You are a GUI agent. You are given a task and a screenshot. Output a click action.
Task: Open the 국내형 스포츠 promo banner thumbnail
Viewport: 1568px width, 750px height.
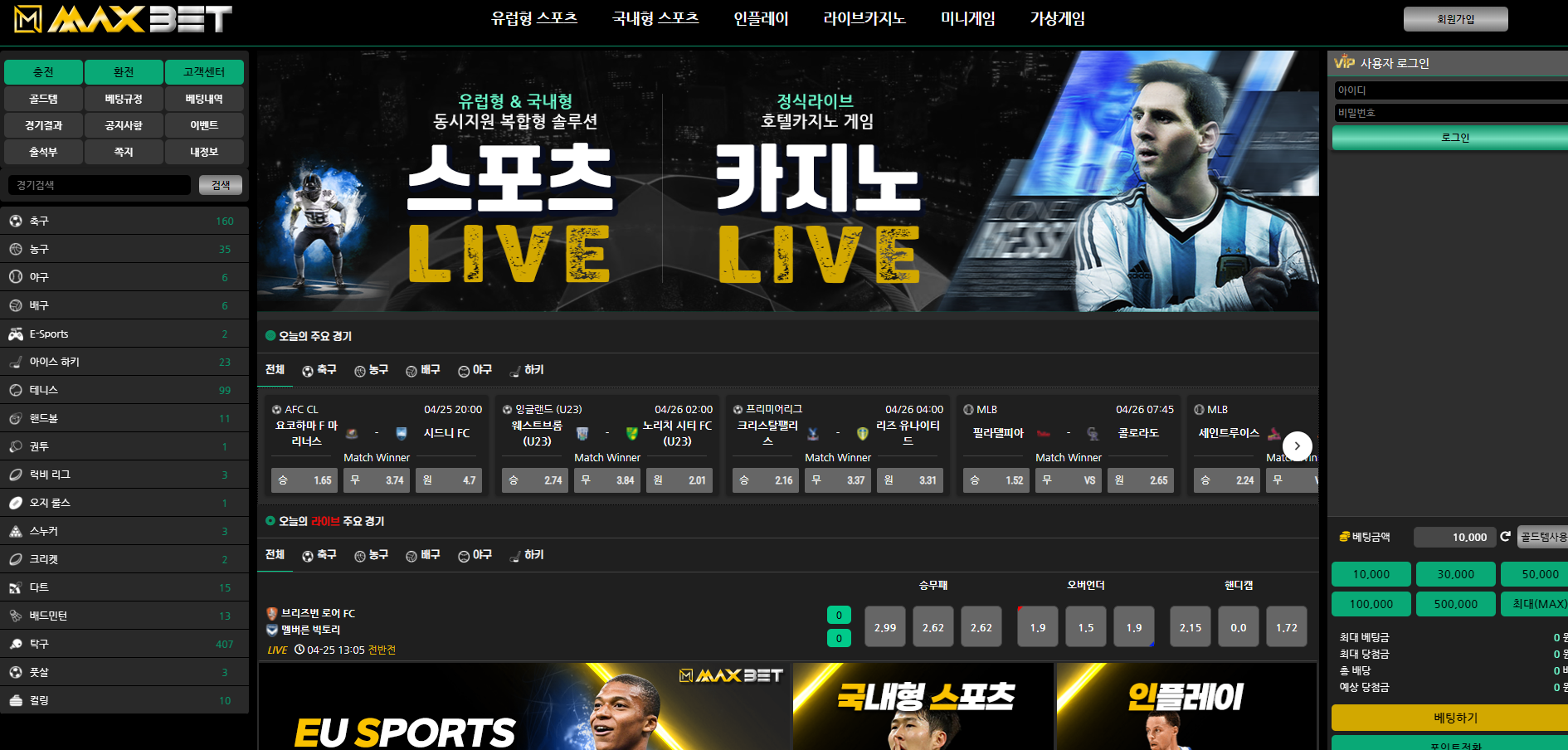[x=923, y=706]
